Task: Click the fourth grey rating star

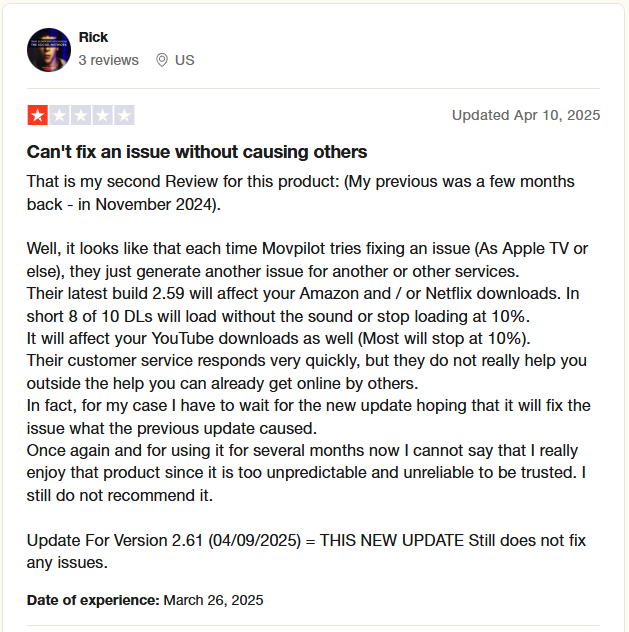Action: (x=103, y=115)
